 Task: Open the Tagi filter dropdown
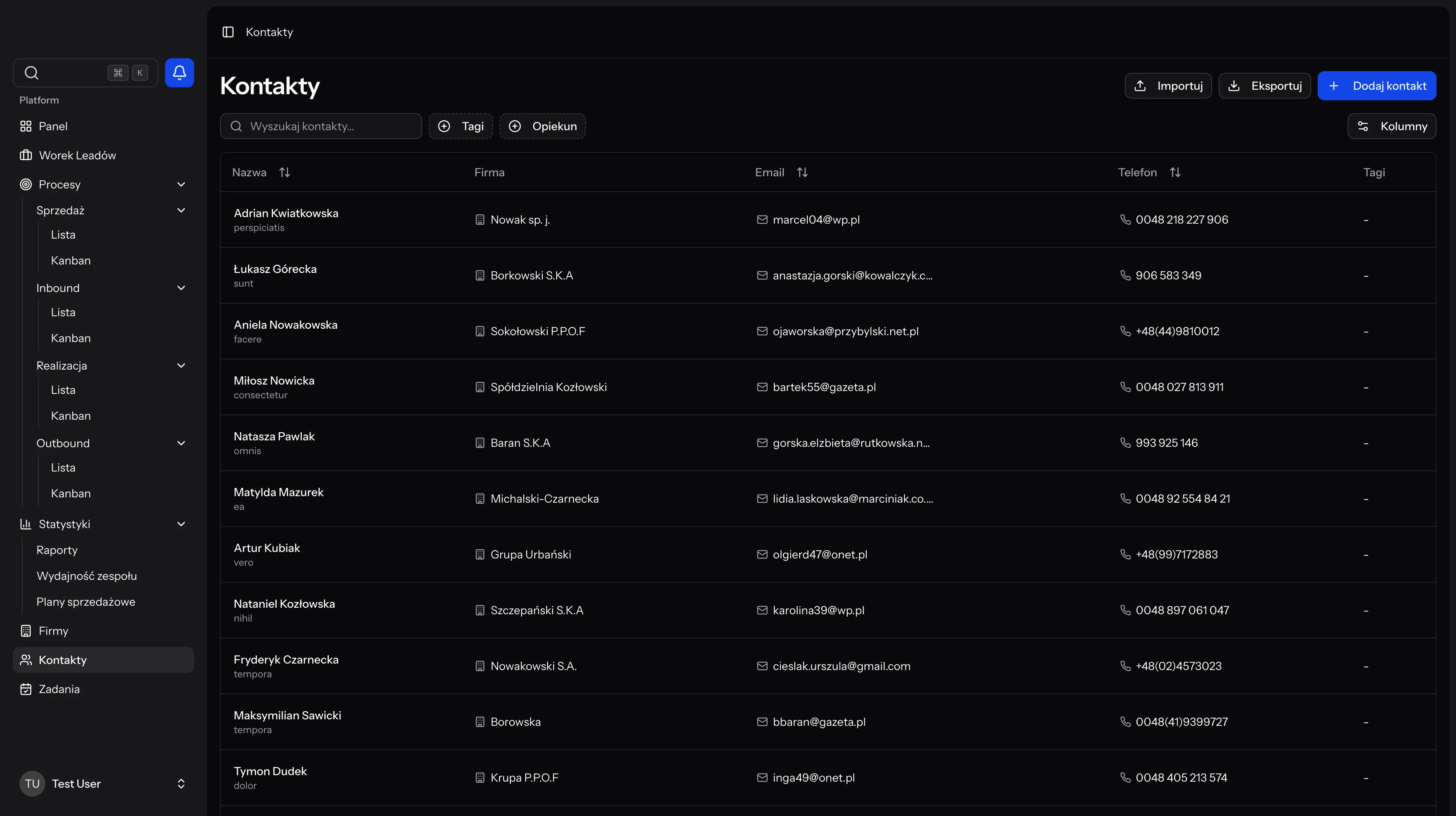461,126
